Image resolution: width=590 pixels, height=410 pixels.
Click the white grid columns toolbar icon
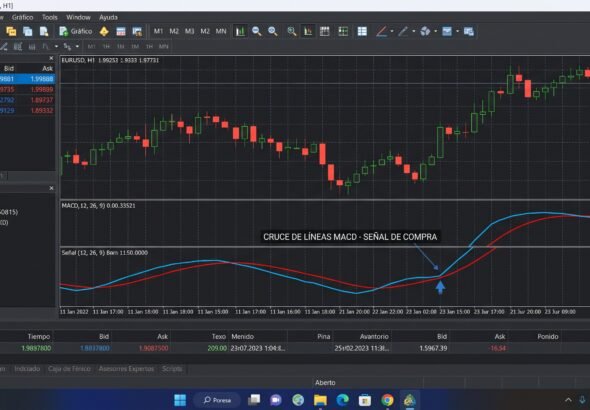[324, 31]
